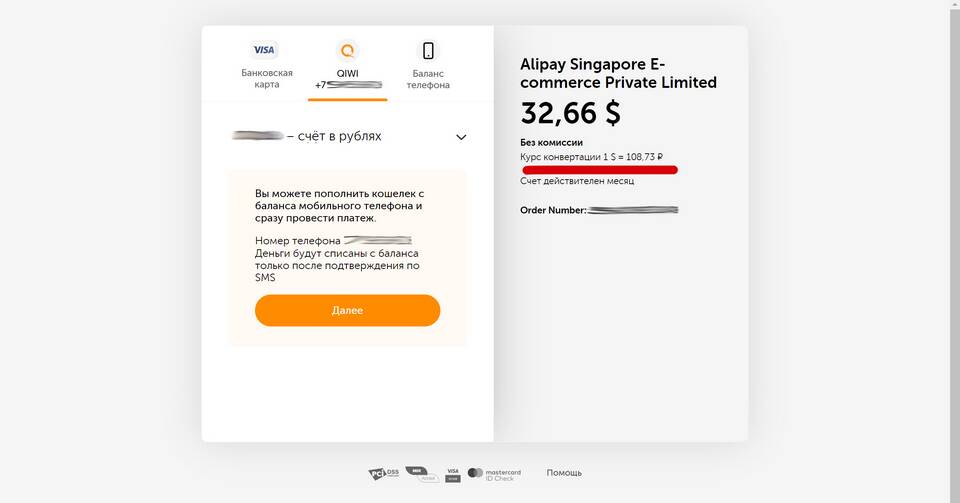The image size is (960, 503).
Task: Open the PCI DSS badge in footer
Action: pos(383,473)
